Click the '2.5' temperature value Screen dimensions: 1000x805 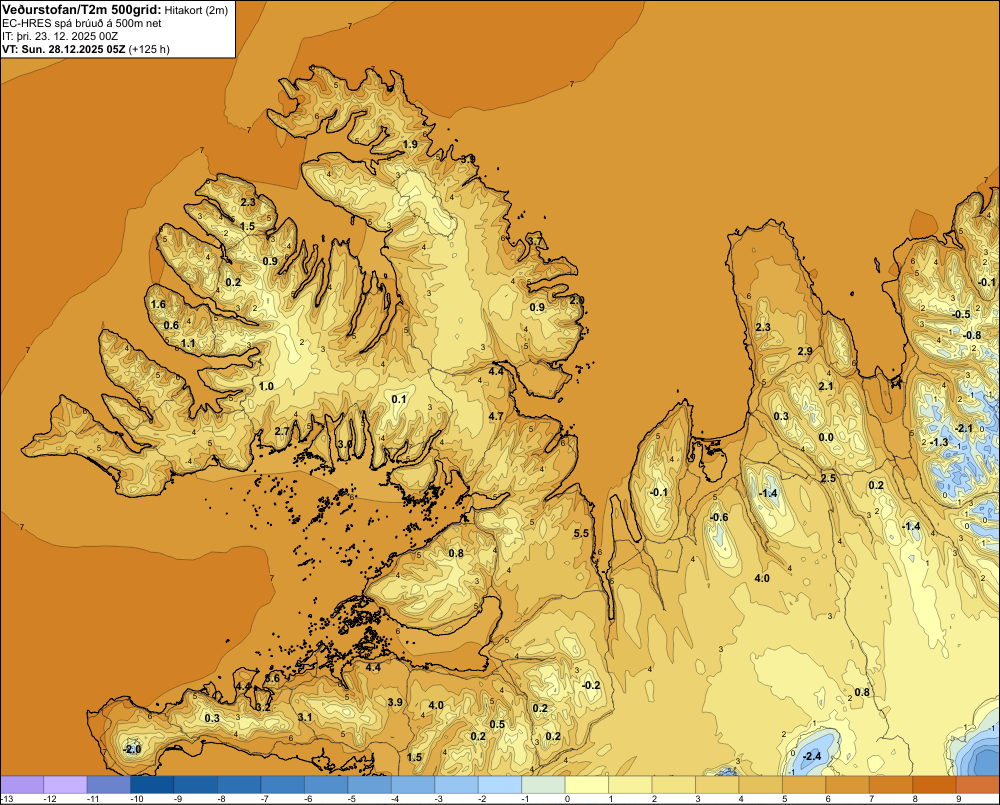tap(828, 478)
